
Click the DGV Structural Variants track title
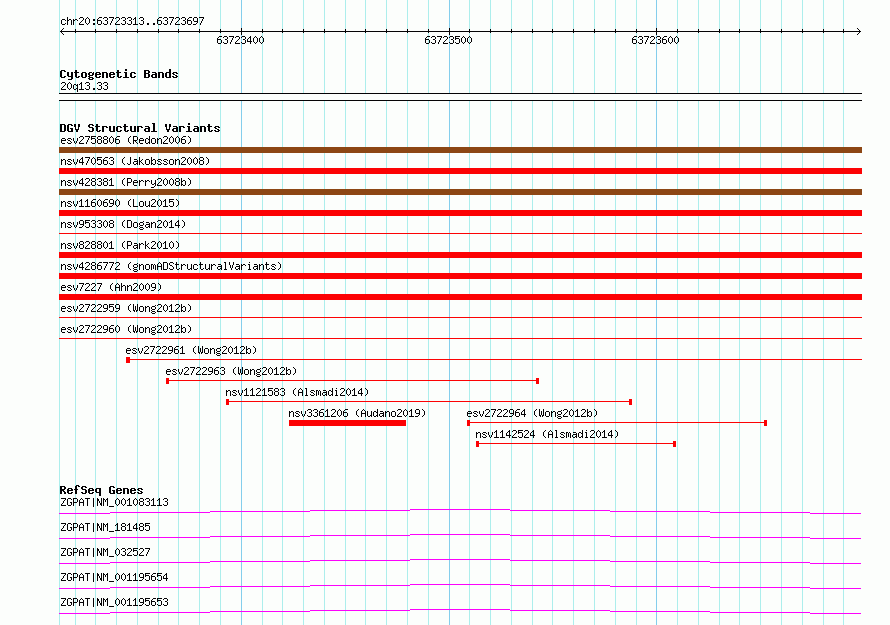click(140, 128)
